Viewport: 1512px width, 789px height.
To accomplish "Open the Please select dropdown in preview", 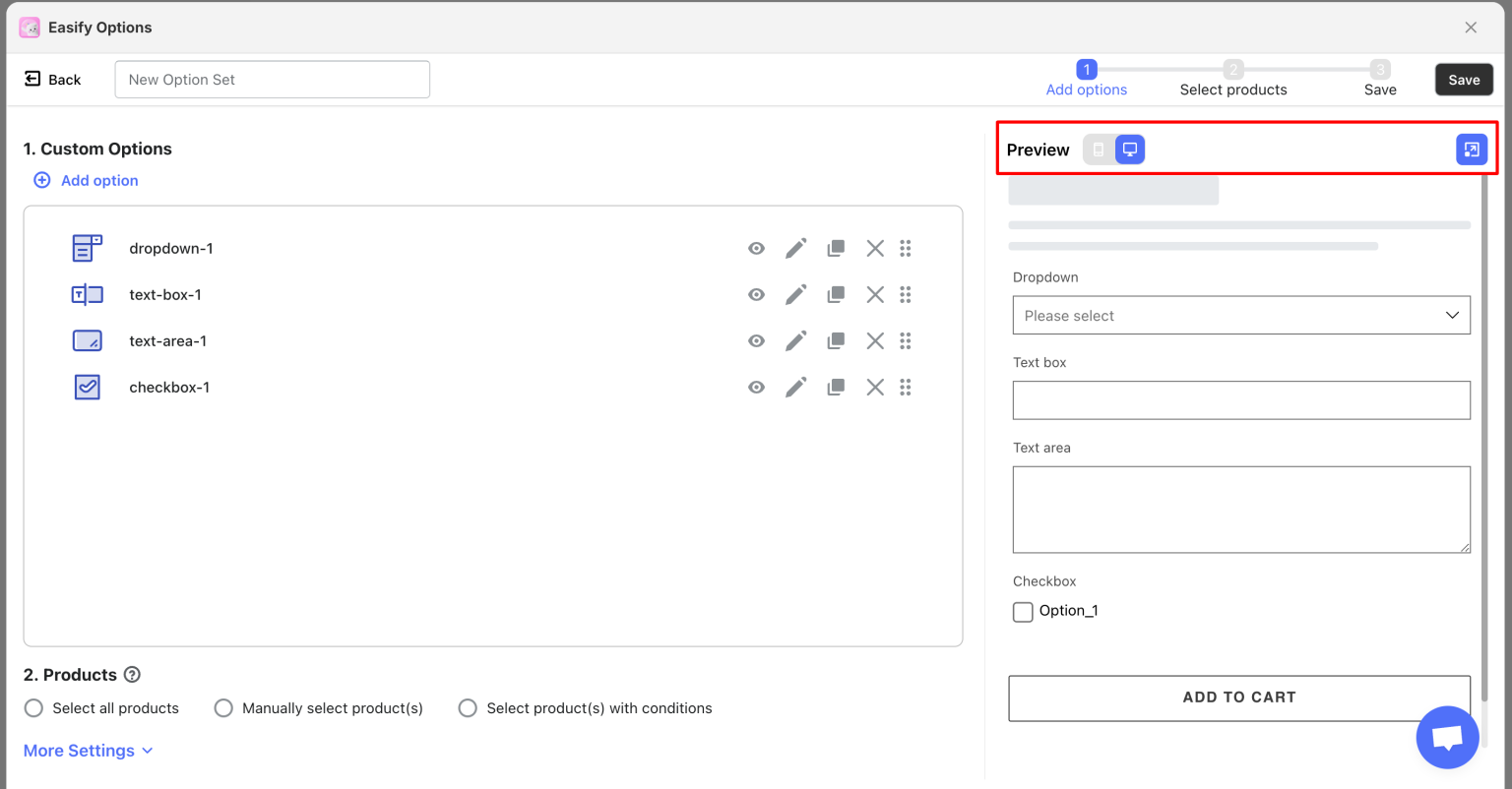I will [1240, 315].
